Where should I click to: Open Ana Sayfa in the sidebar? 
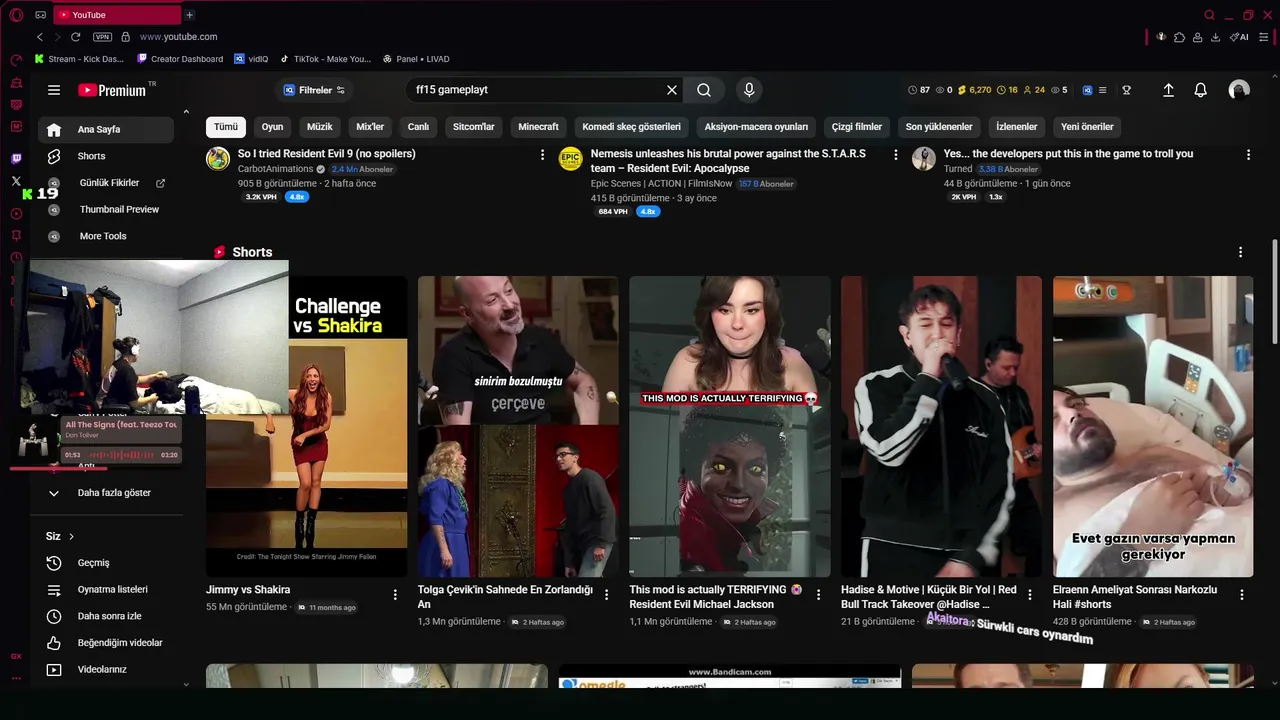(x=106, y=129)
